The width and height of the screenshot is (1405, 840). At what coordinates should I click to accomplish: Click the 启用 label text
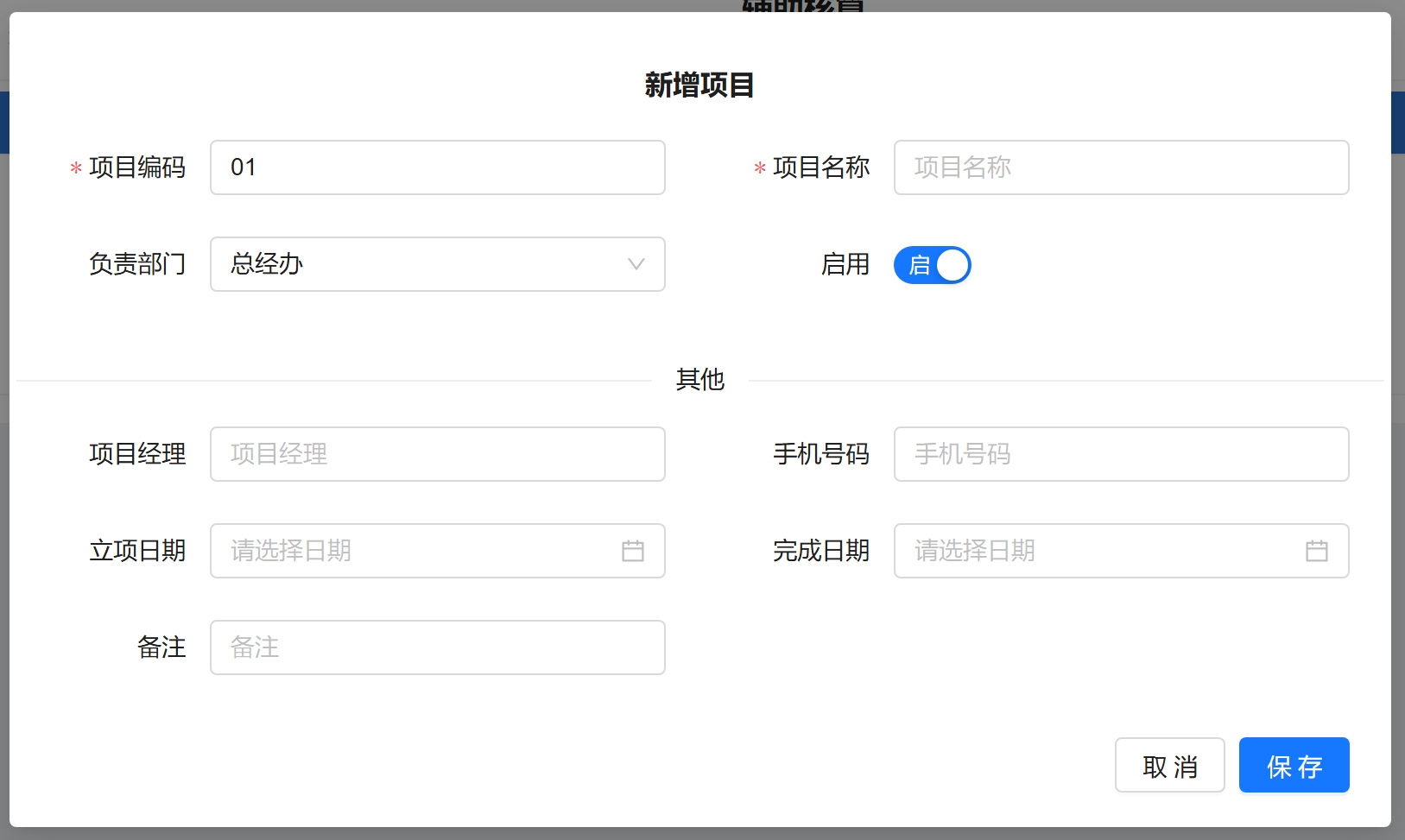(x=845, y=264)
